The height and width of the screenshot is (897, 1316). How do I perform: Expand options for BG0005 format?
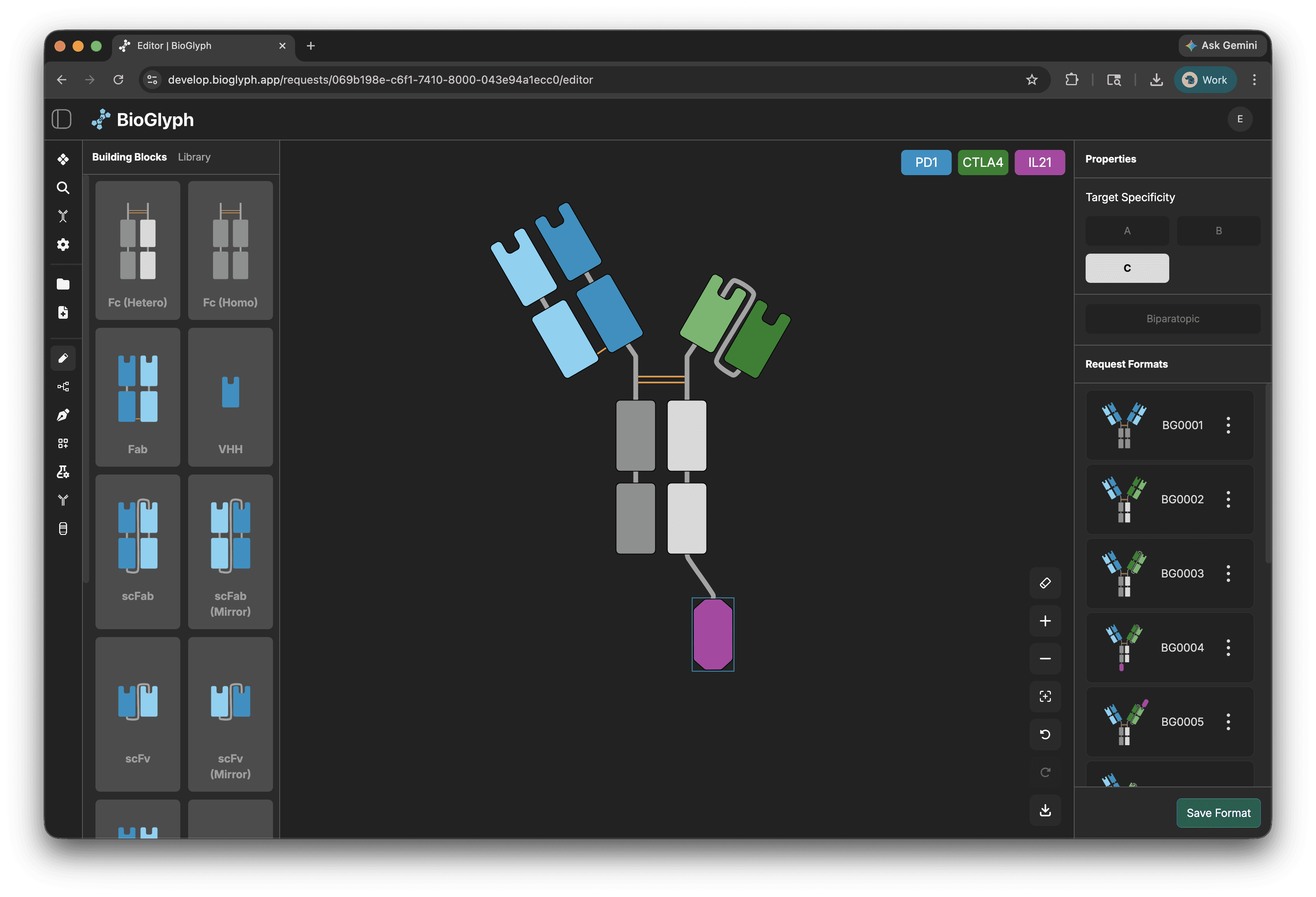click(x=1228, y=722)
